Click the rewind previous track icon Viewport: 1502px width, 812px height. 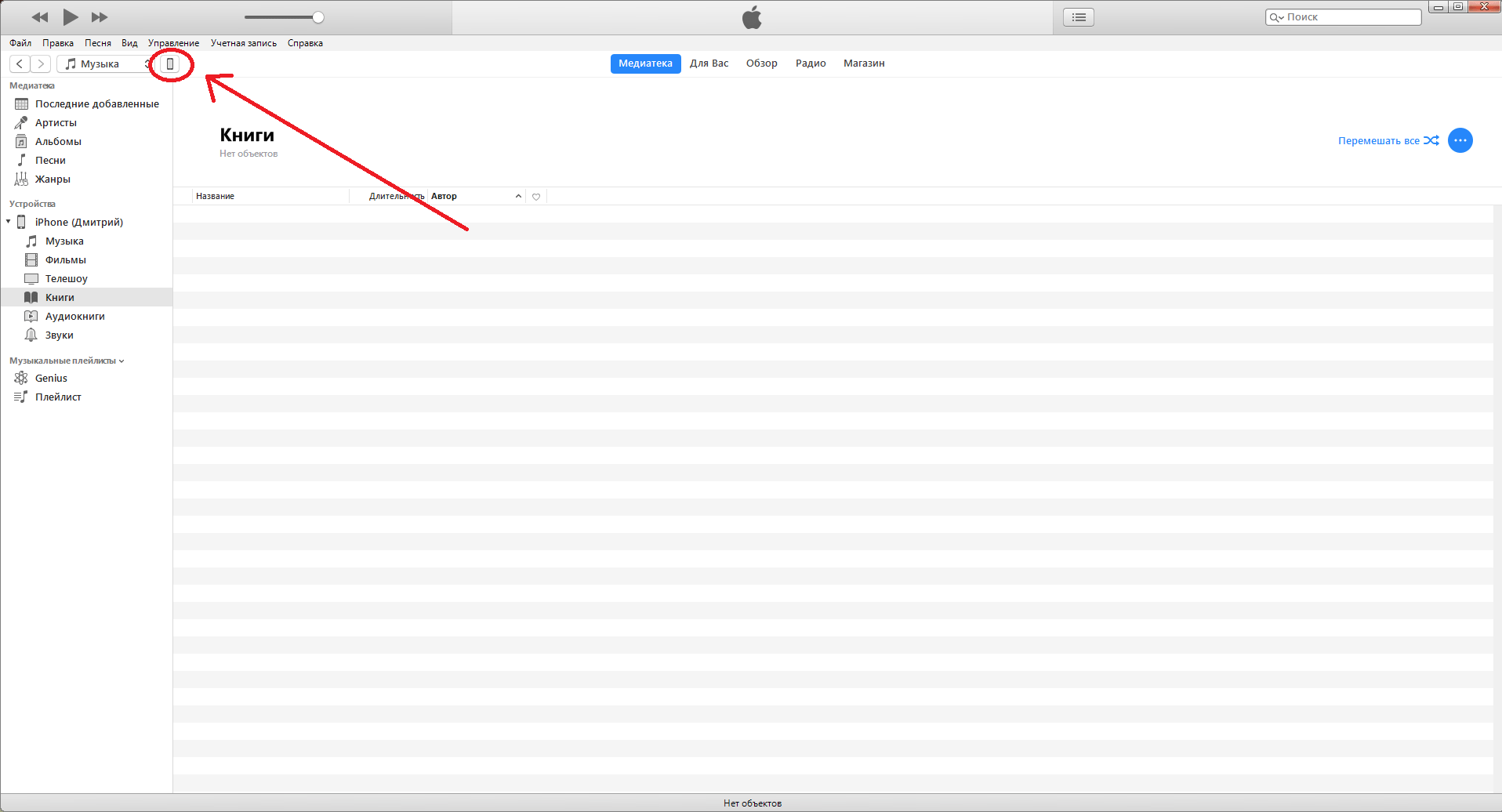[x=40, y=17]
